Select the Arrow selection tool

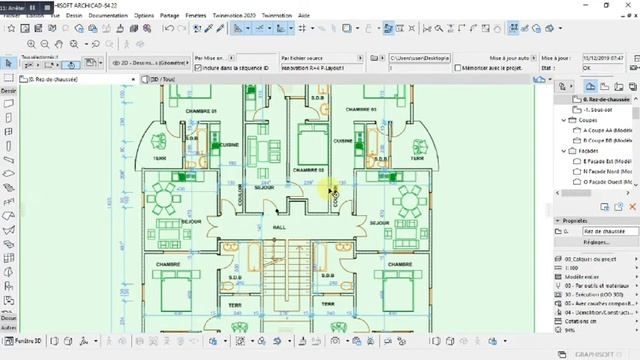click(9, 63)
